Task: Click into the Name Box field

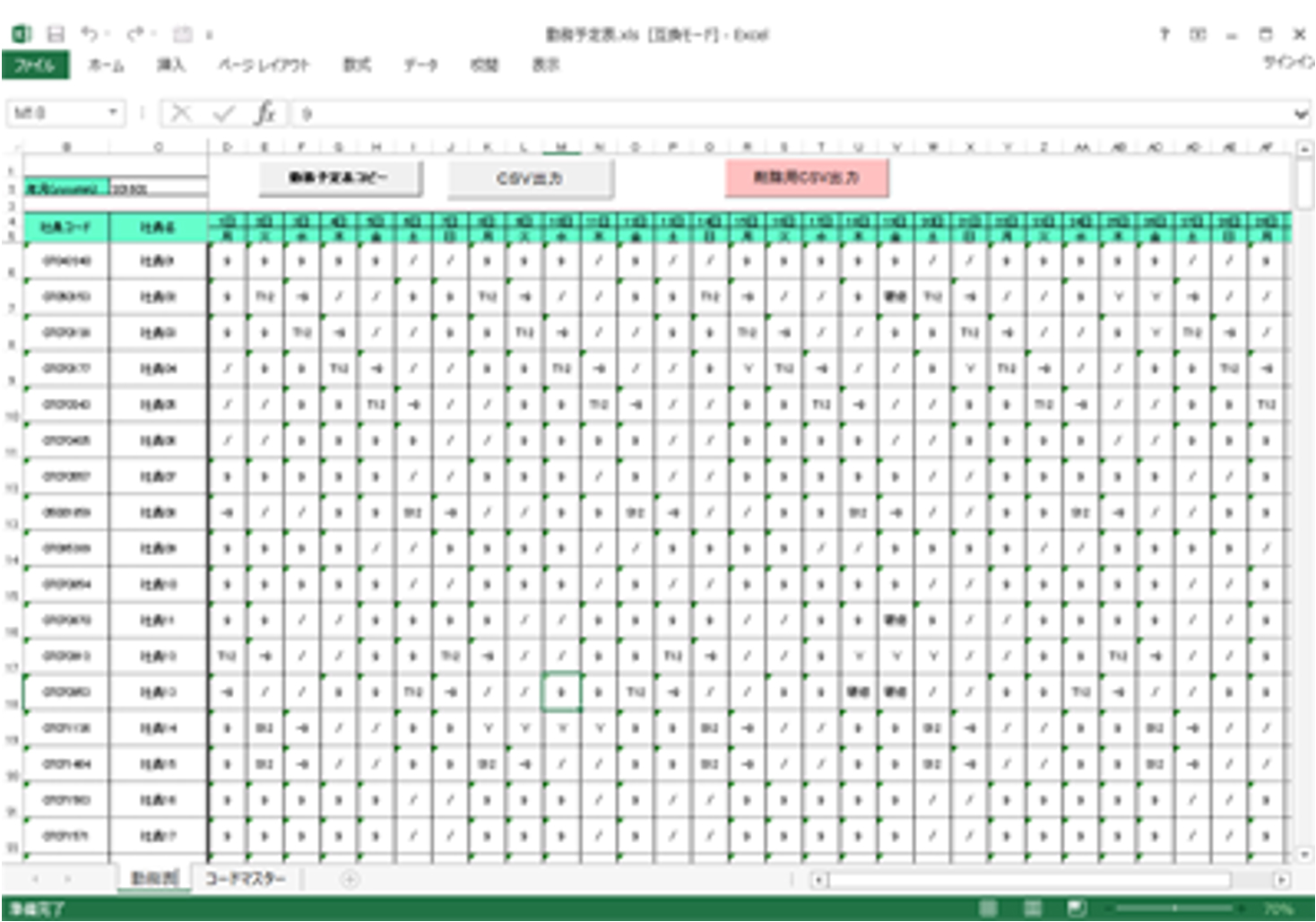Action: [56, 113]
